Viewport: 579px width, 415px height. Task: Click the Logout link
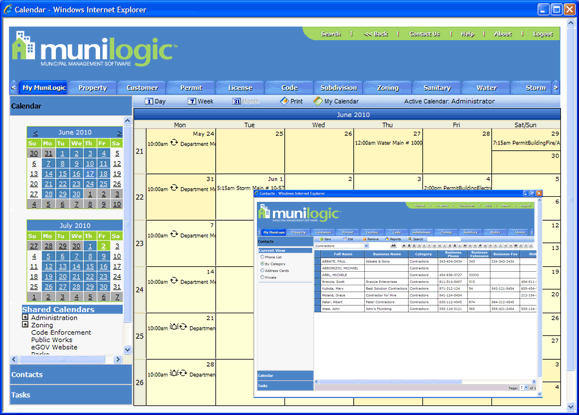point(542,34)
